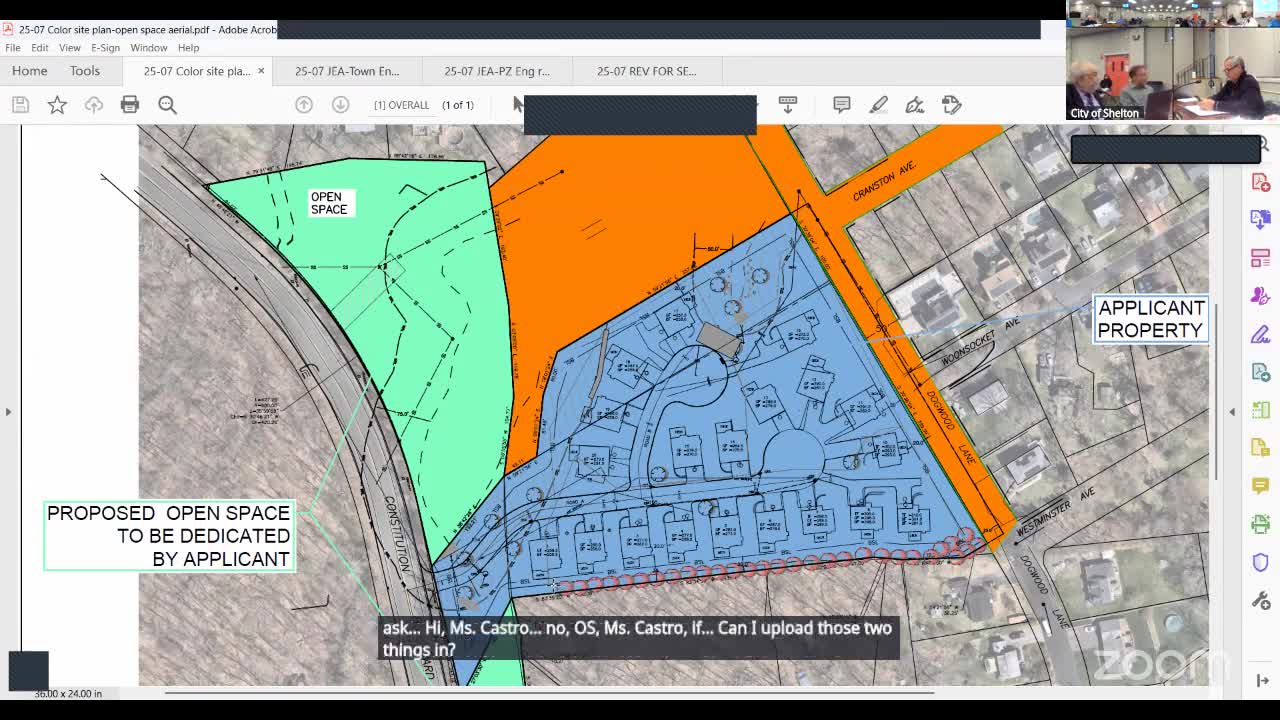Screen dimensions: 1280x720
Task: Select the highlight text pen tool
Action: pos(878,105)
